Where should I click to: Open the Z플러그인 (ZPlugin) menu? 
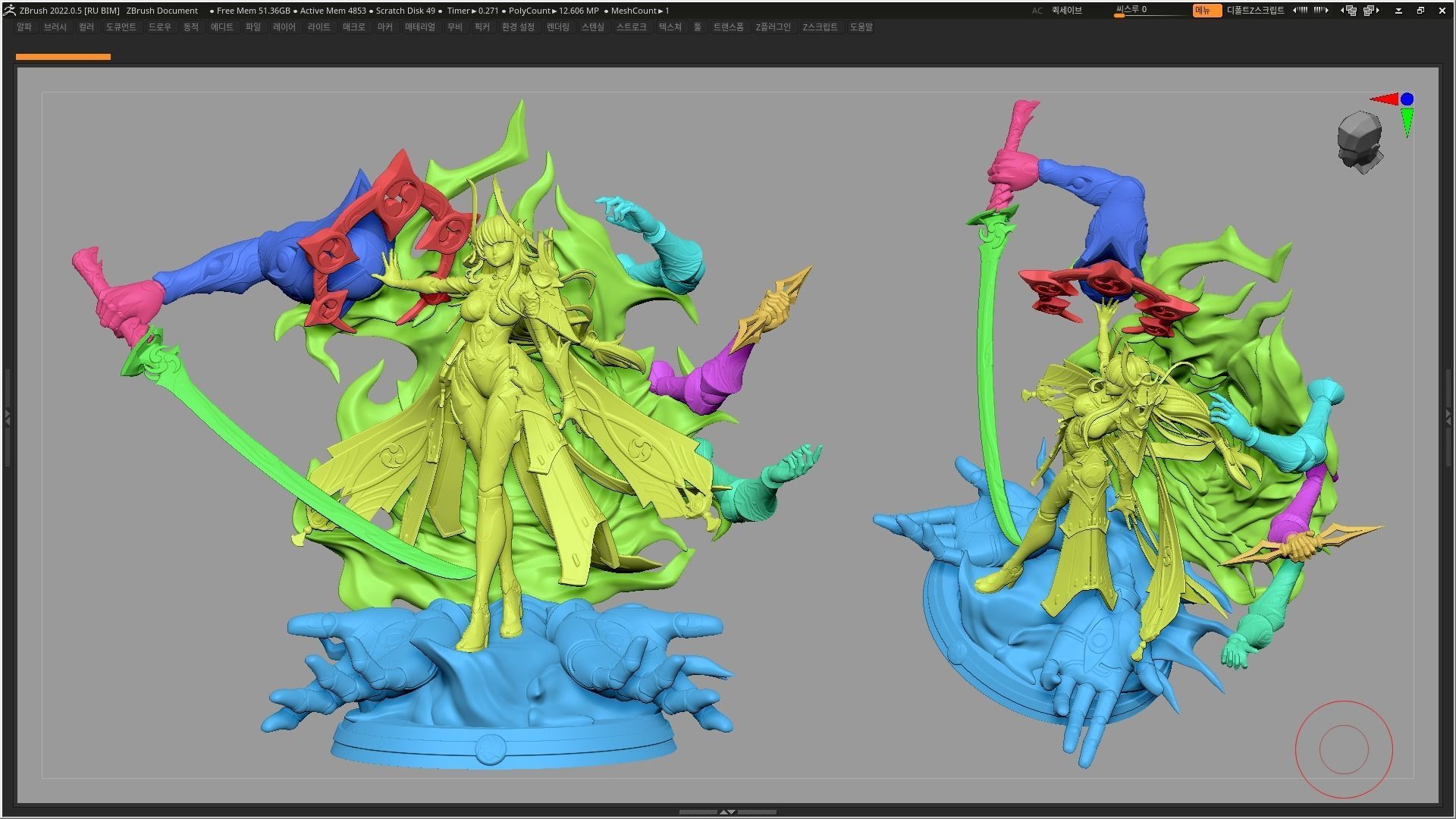pos(773,27)
